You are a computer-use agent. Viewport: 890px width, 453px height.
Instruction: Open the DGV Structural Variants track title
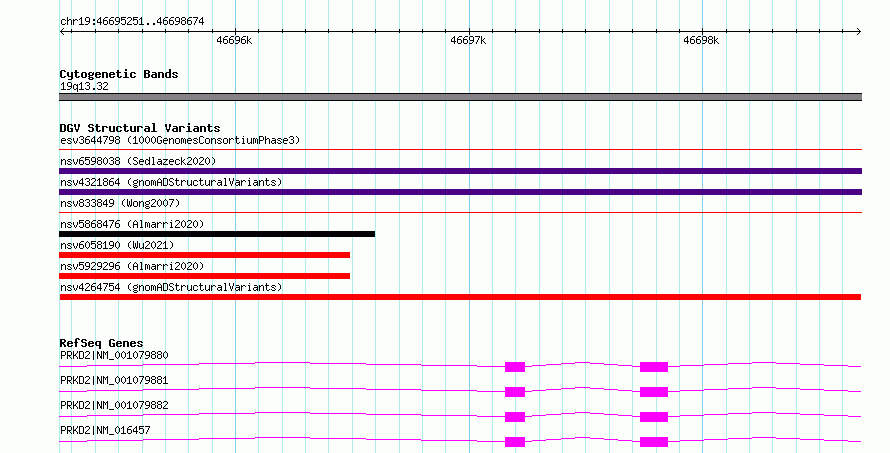[140, 128]
